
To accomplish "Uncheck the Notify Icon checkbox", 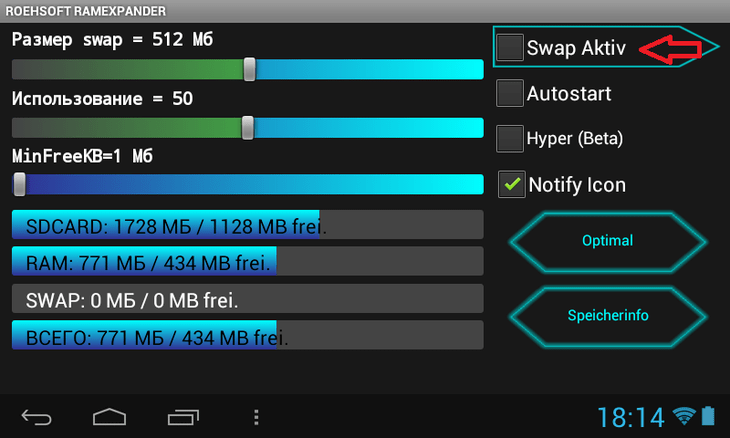I will [511, 184].
